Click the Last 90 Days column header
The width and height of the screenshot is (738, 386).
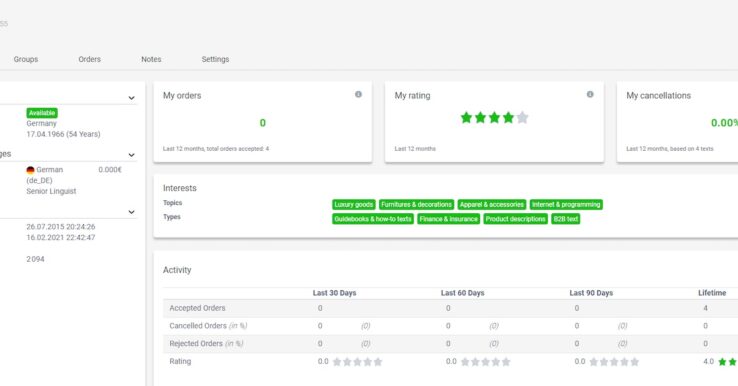click(591, 293)
